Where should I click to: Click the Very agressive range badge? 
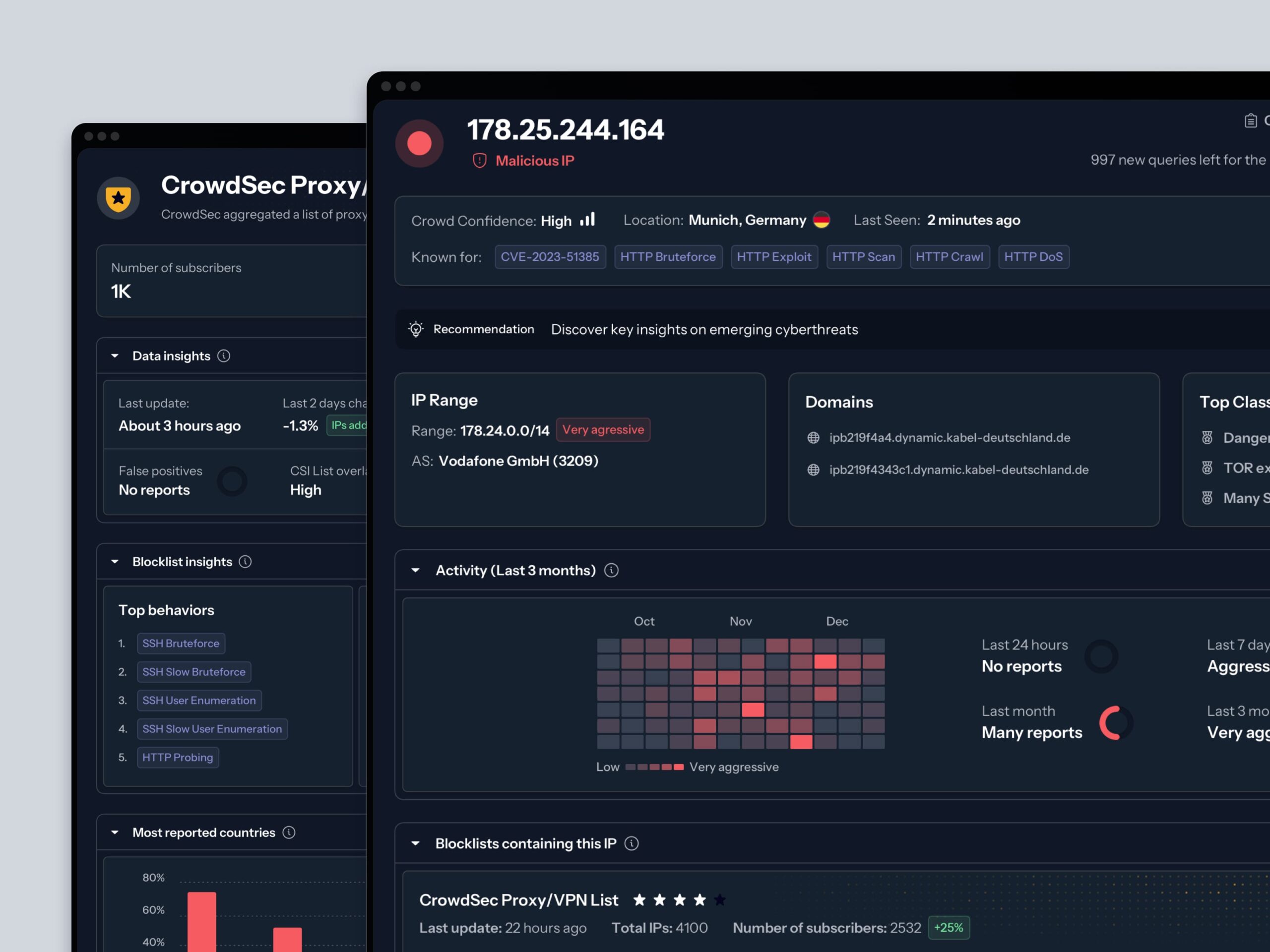[x=603, y=430]
